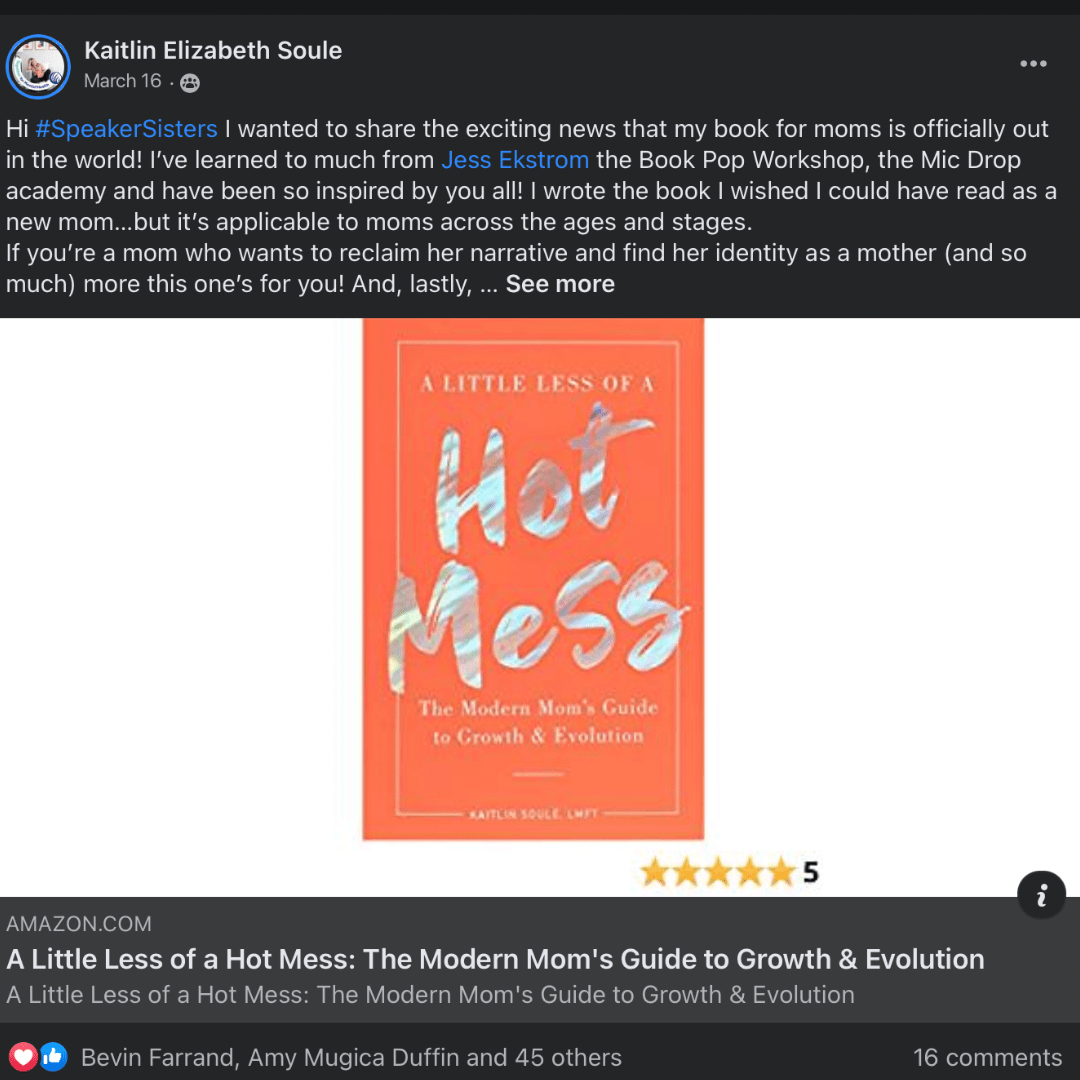The image size is (1080, 1080).
Task: Click the heart reaction icon
Action: [23, 1057]
